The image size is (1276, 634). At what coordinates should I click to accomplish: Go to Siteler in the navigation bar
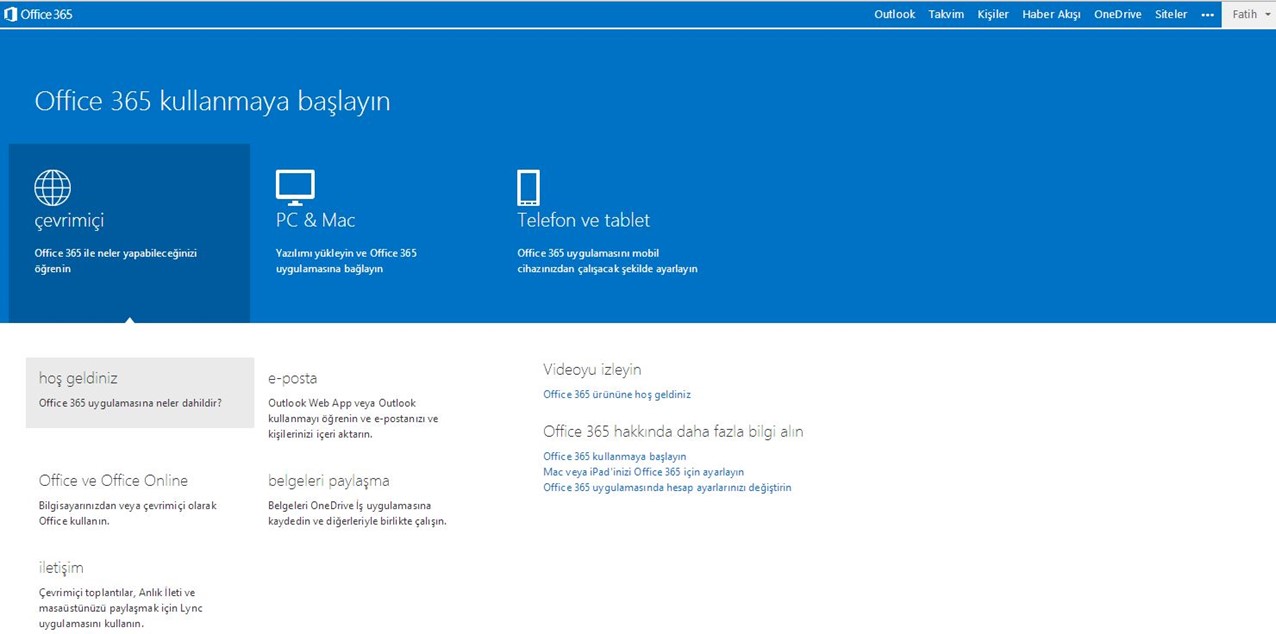pos(1171,14)
